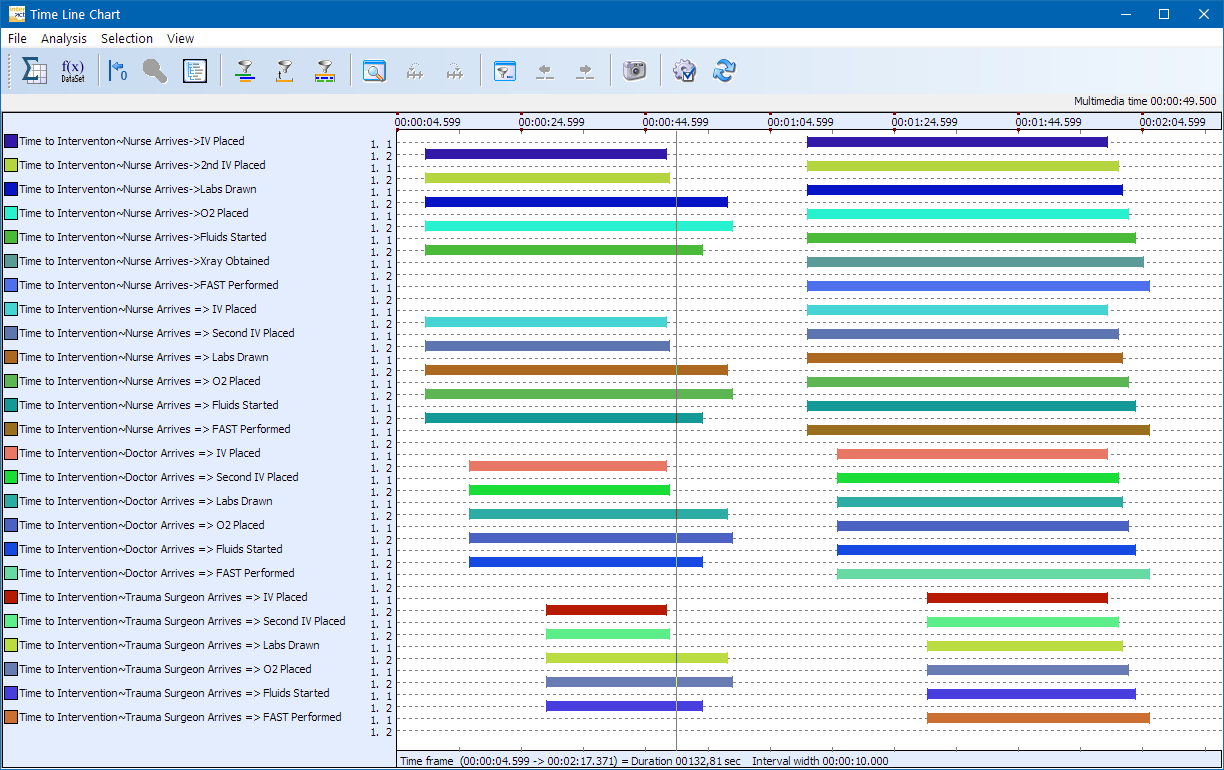Select 'Doctor Arrives => Fluids Started' label
This screenshot has height=770, width=1224.
(x=151, y=549)
